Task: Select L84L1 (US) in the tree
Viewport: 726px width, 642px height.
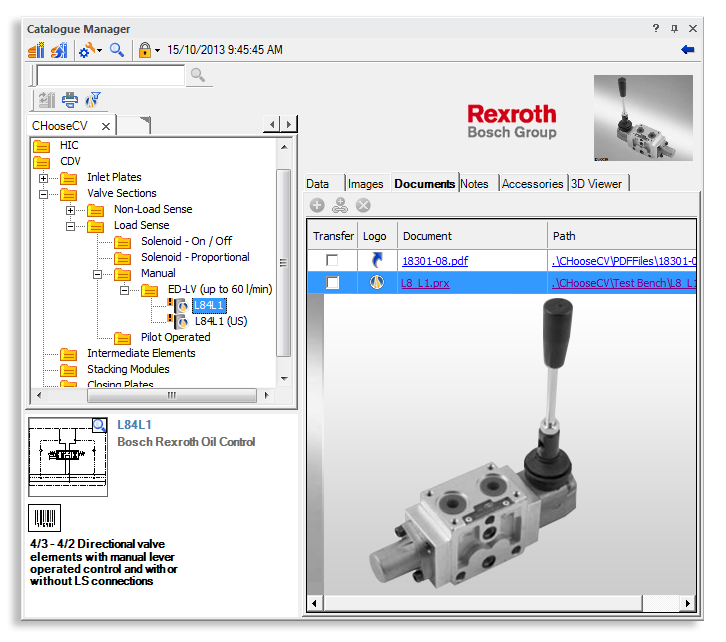Action: coord(220,321)
